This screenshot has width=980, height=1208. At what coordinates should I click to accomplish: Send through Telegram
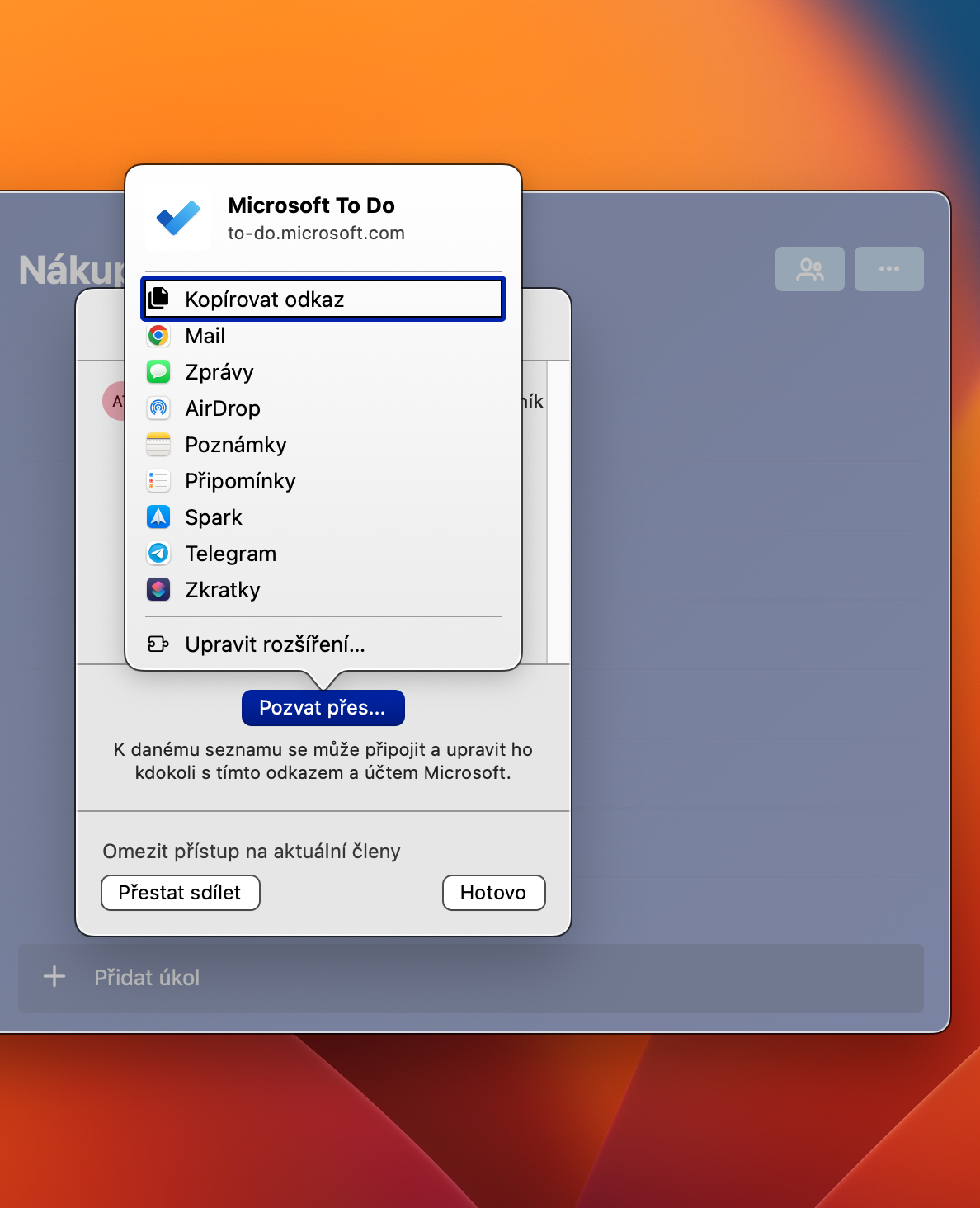323,554
